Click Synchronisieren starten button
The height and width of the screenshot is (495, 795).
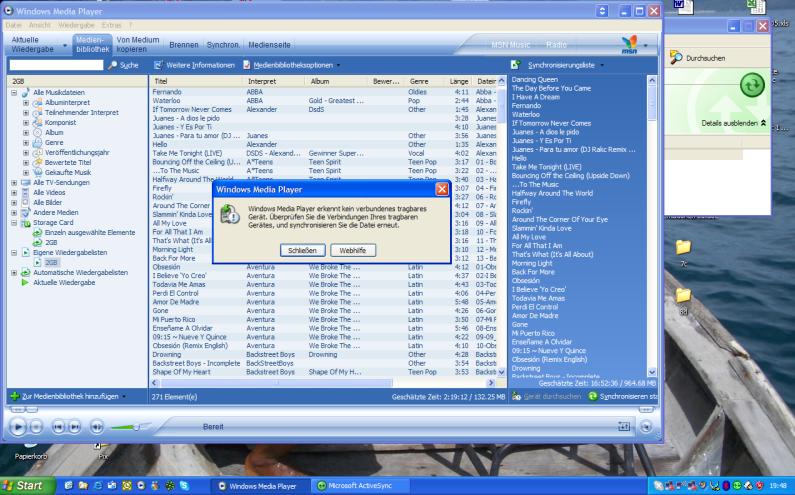623,396
